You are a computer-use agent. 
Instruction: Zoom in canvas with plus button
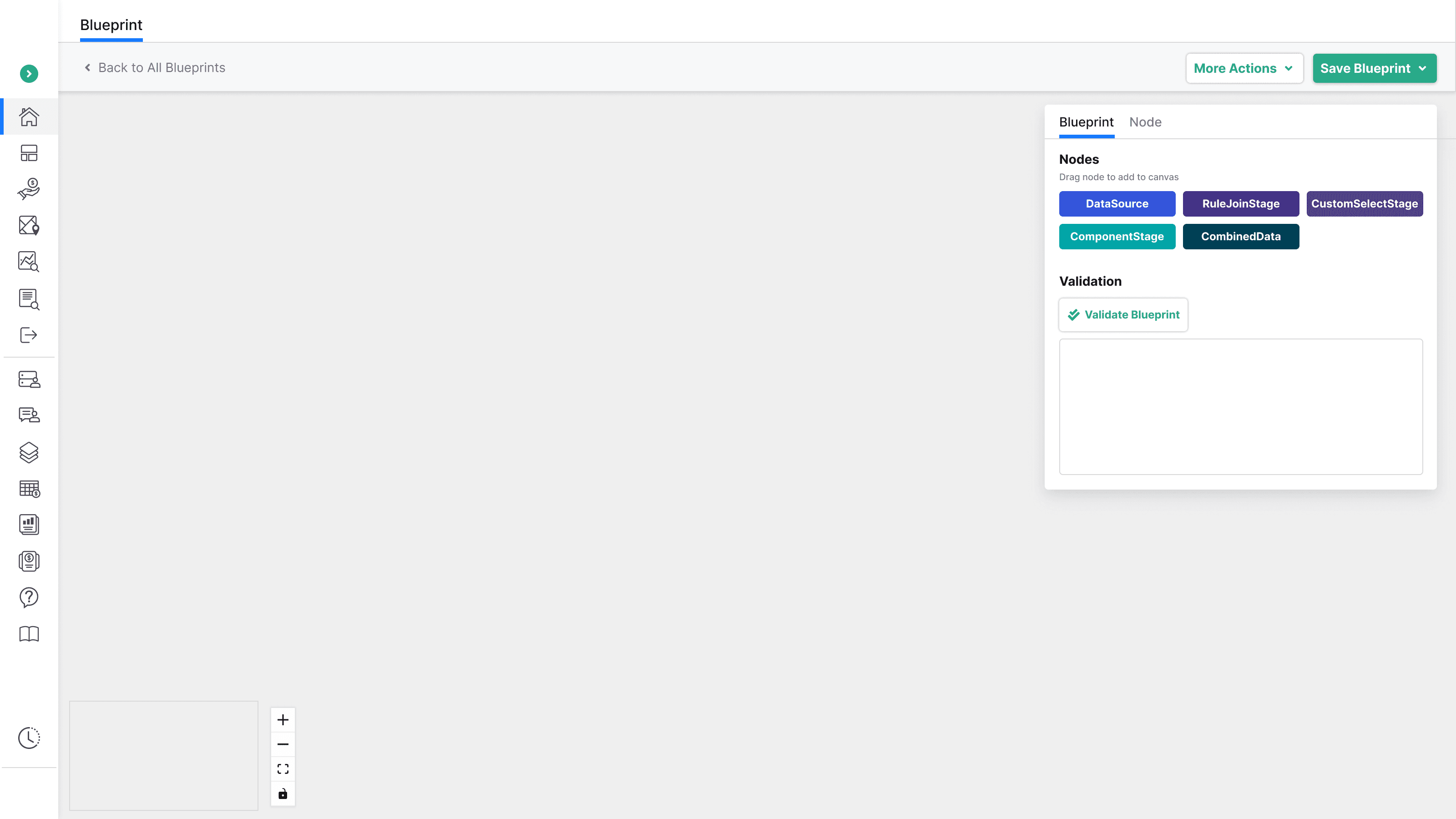click(x=283, y=719)
